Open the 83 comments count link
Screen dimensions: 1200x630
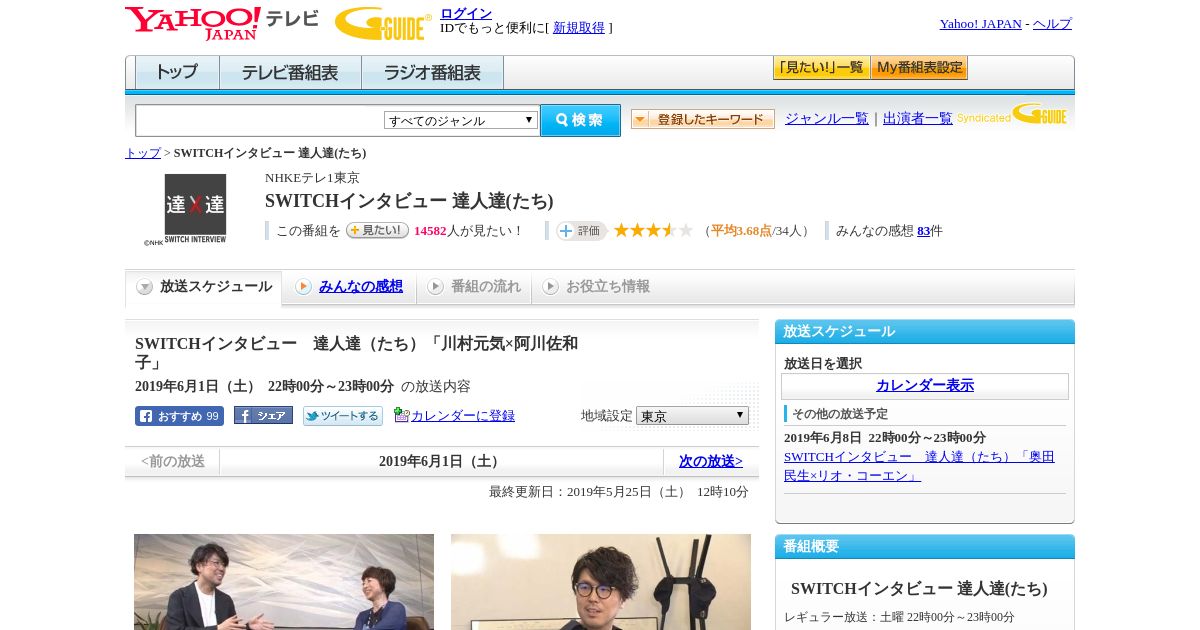[923, 231]
